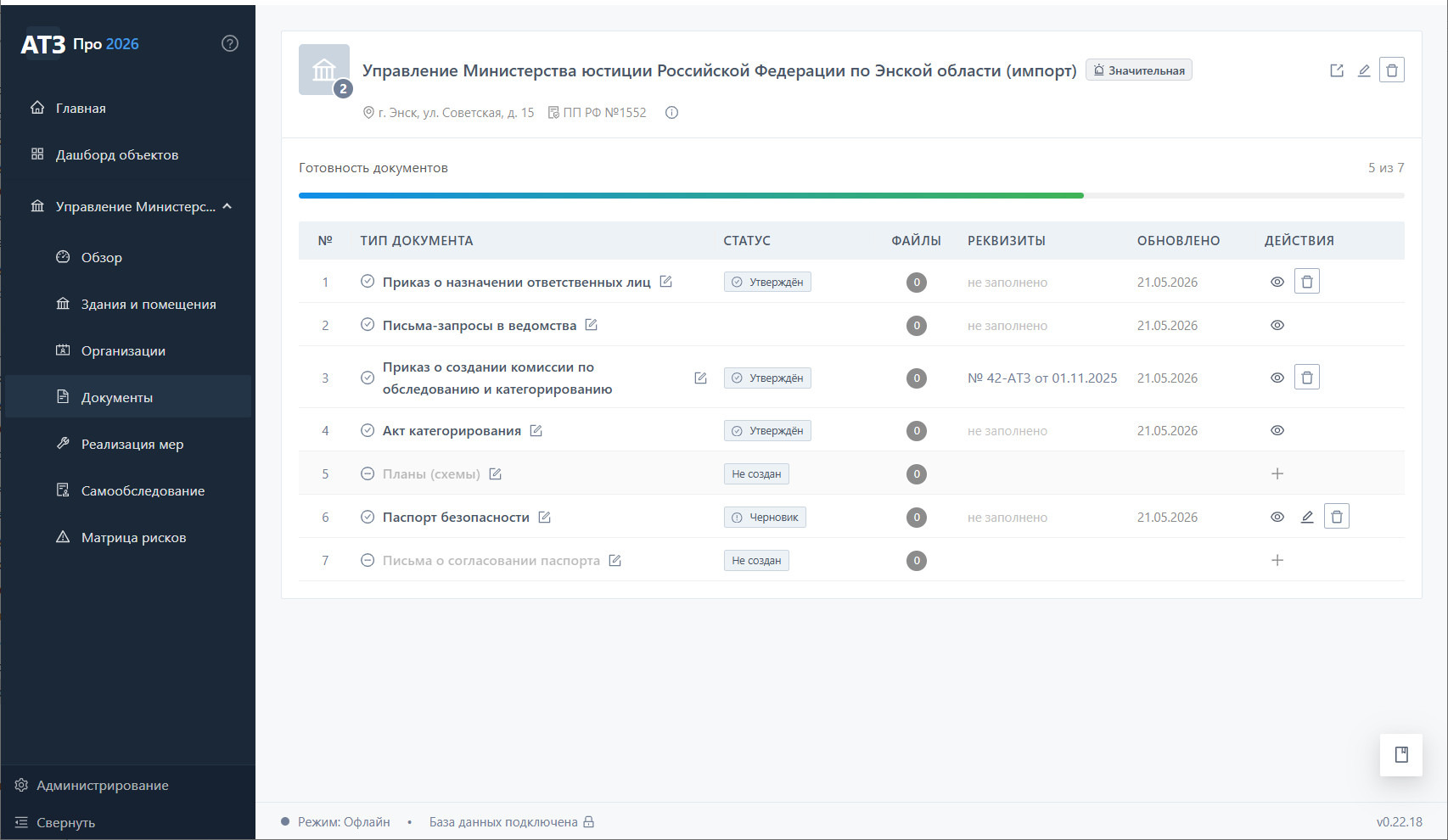This screenshot has height=840, width=1448.
Task: Click the 'ТИП ДОКУМЕНТА' column header
Action: click(x=417, y=240)
